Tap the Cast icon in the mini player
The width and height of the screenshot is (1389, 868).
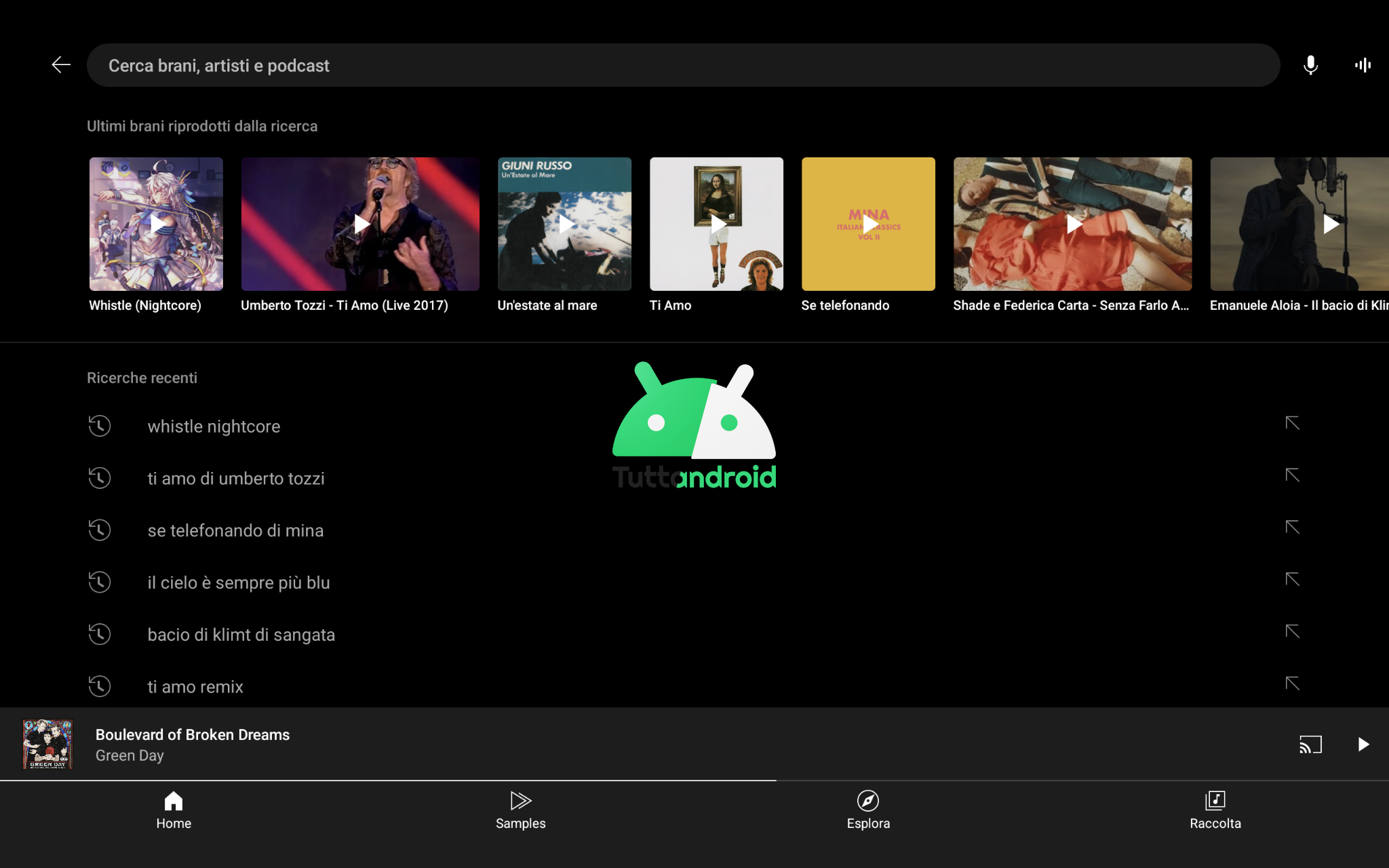pos(1310,745)
